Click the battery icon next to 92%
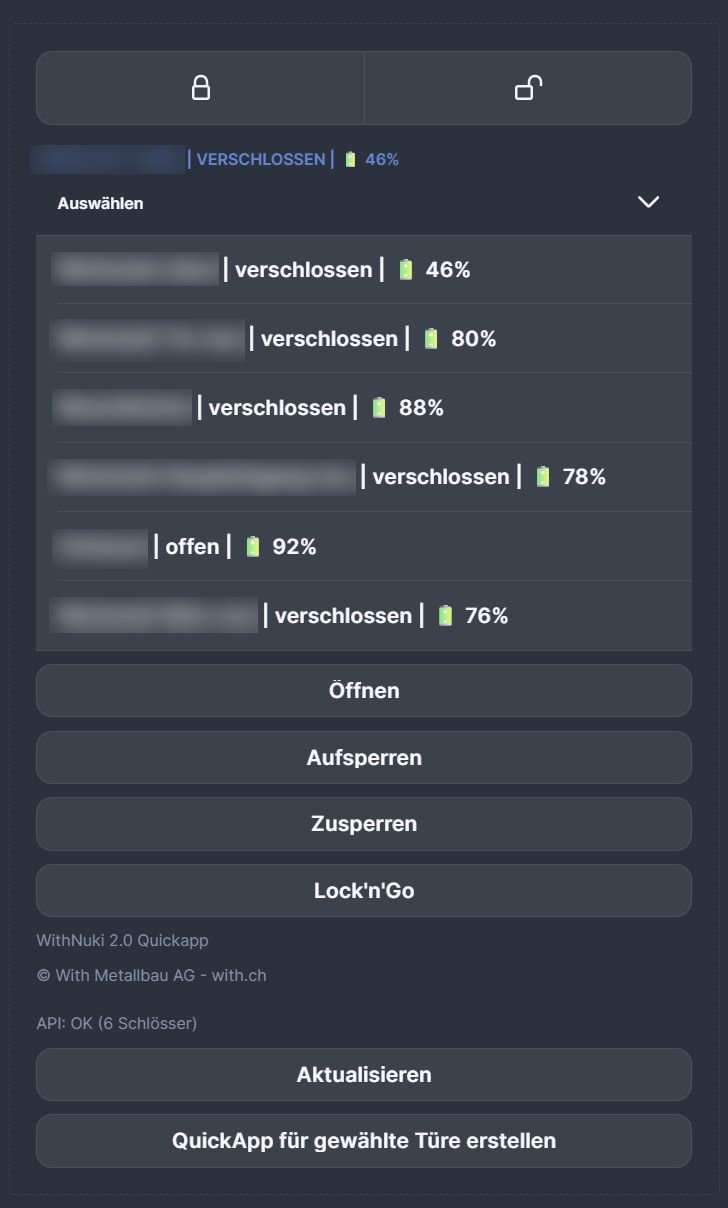 pyautogui.click(x=252, y=547)
